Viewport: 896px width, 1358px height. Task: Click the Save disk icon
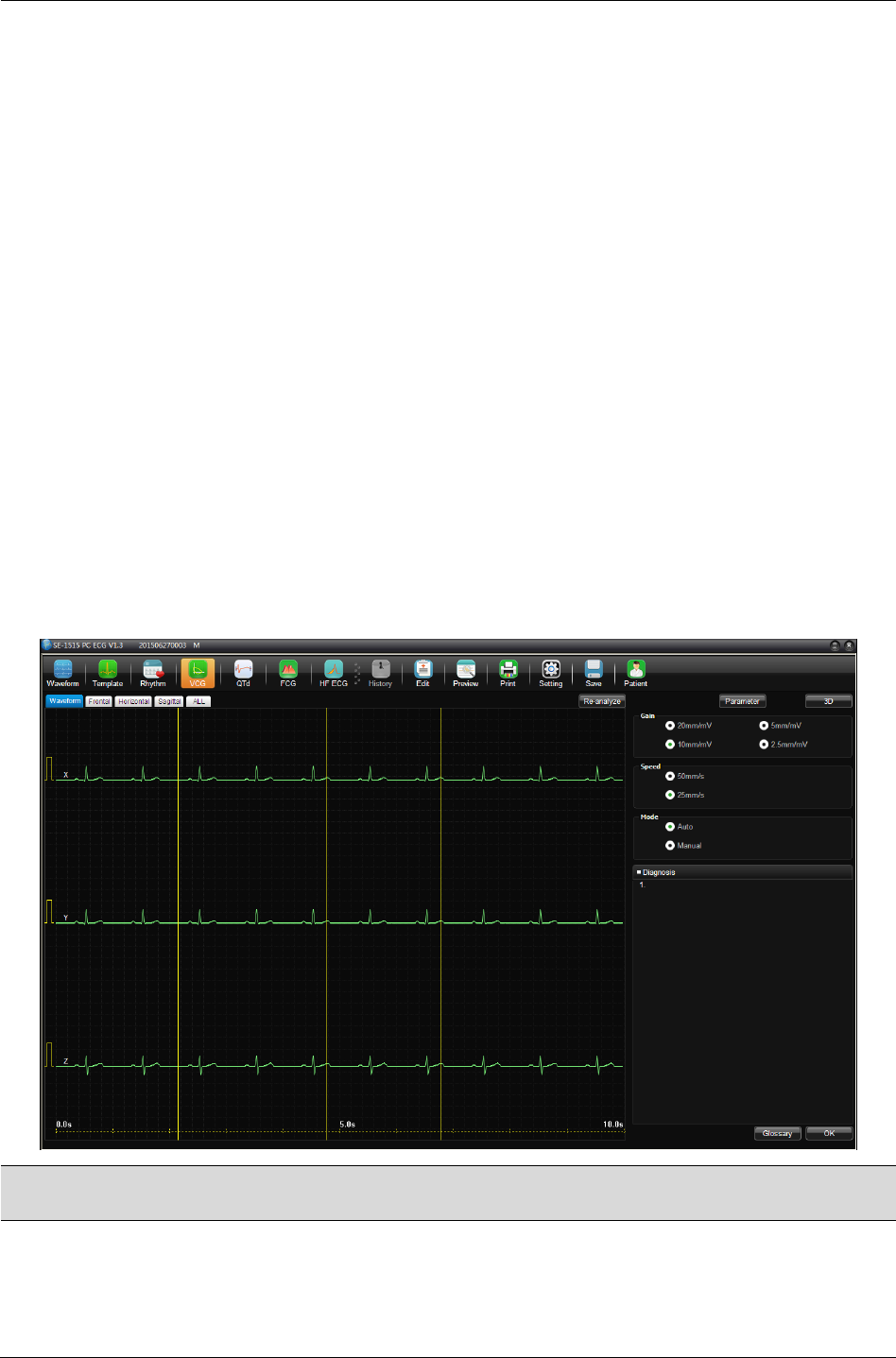(594, 673)
